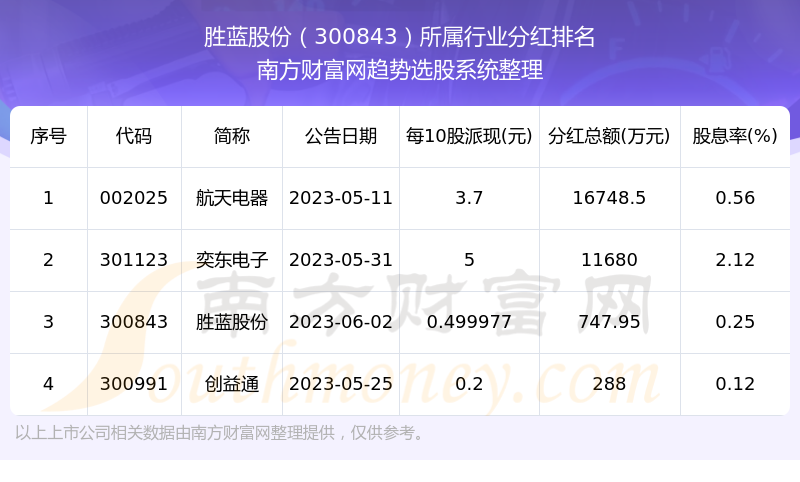800x482 pixels.
Task: Click total dividend 16748.5
Action: (x=609, y=198)
